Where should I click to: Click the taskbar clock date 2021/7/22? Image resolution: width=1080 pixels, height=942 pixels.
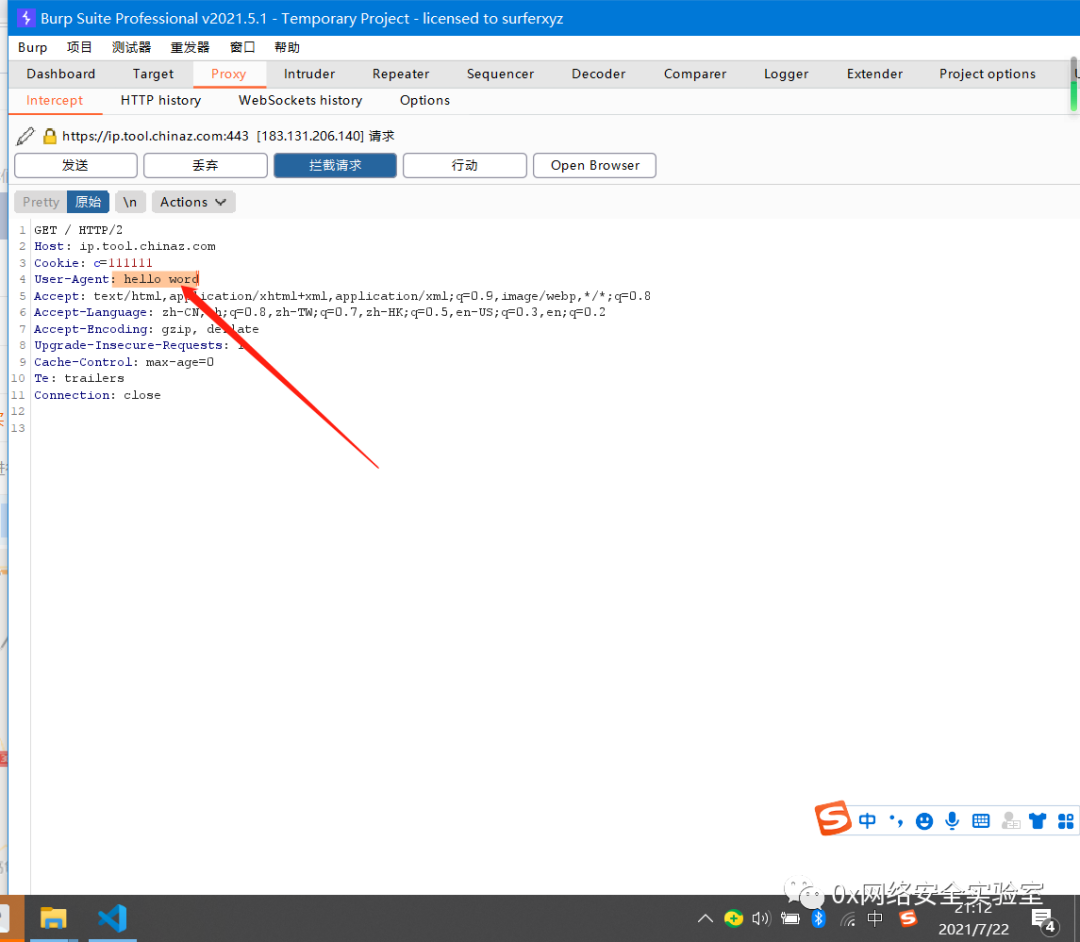[973, 929]
